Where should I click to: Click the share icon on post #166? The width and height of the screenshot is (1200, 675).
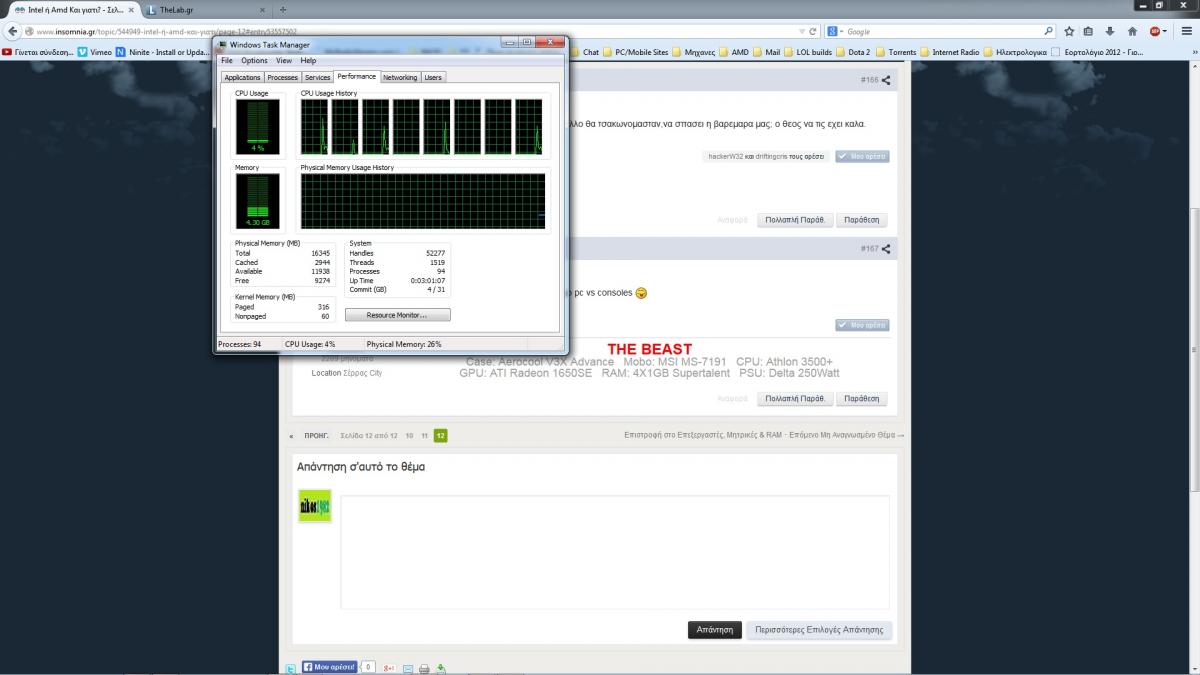[886, 80]
